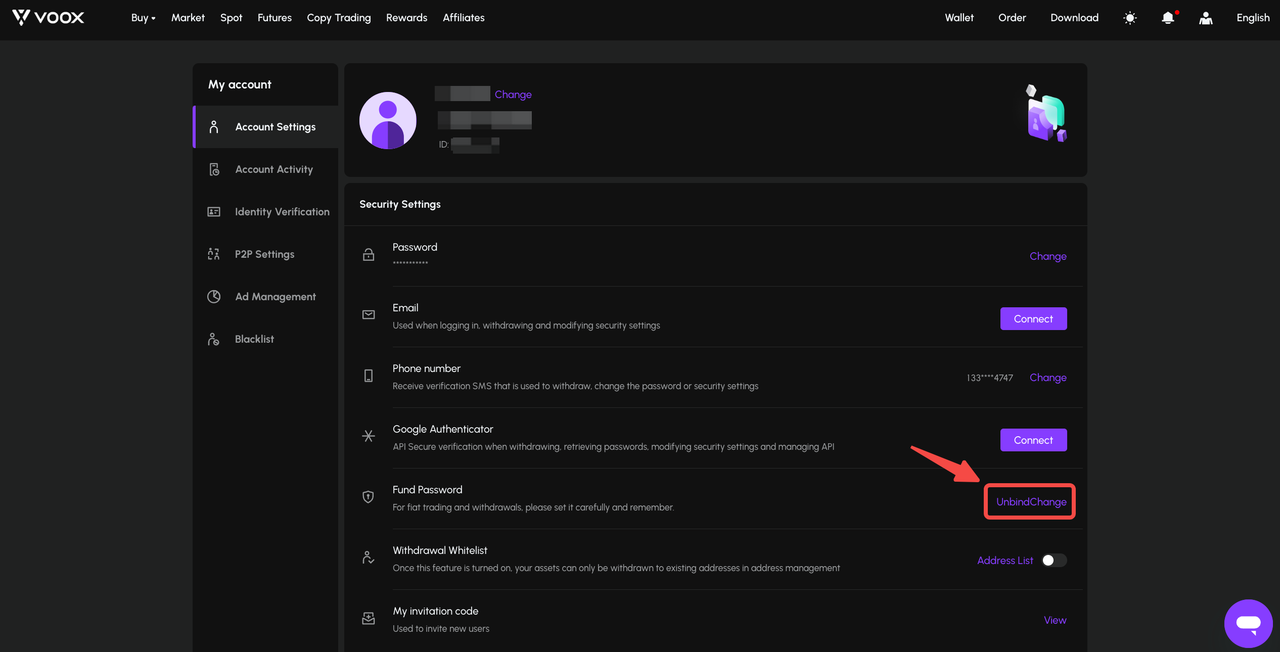Viewport: 1280px width, 652px height.
Task: Open the Withdrawal Whitelist Address List
Action: pyautogui.click(x=1005, y=561)
